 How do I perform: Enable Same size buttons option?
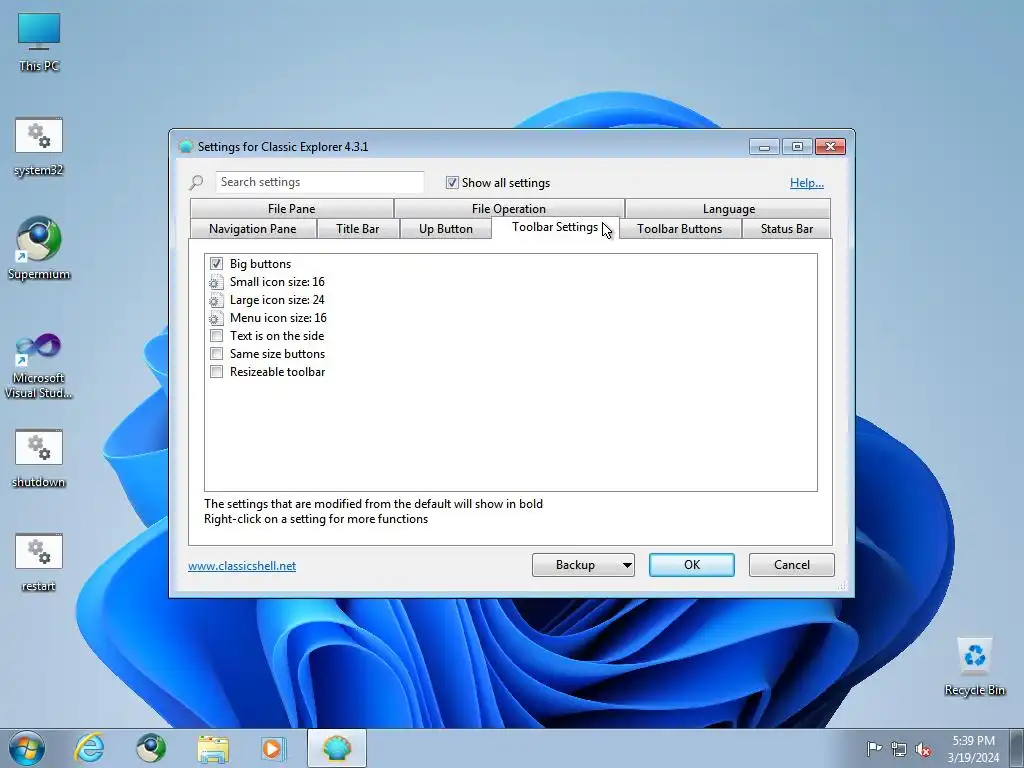216,354
